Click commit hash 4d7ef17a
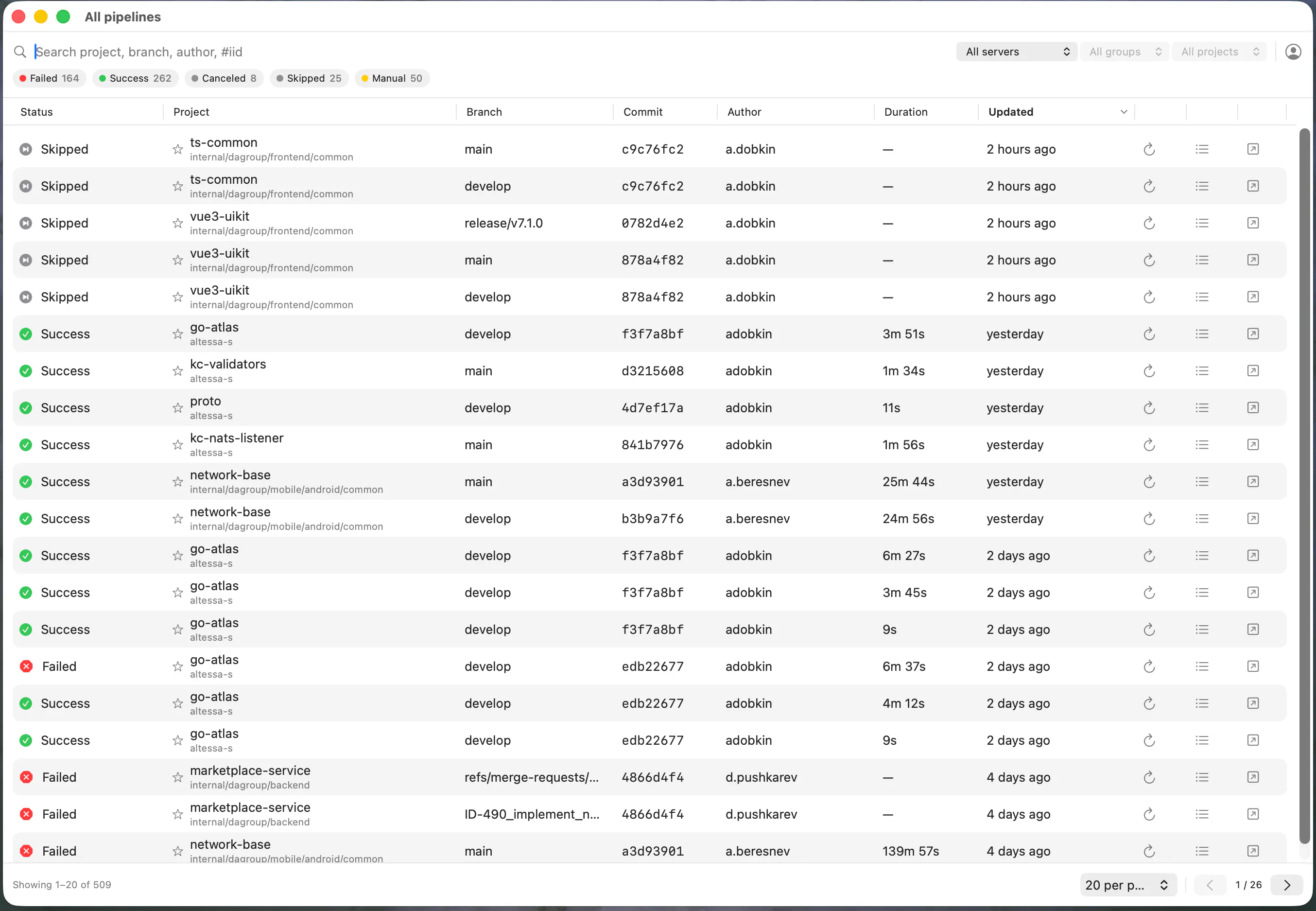This screenshot has width=1316, height=911. click(652, 408)
